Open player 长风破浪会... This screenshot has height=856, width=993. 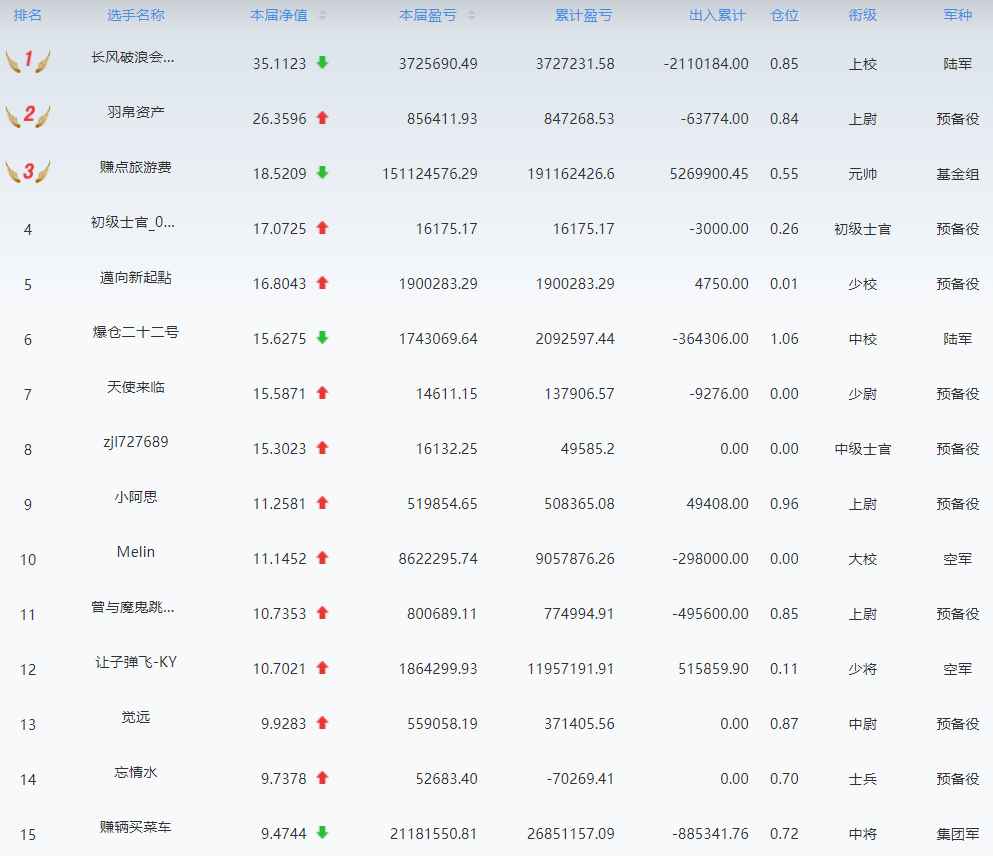tap(133, 58)
